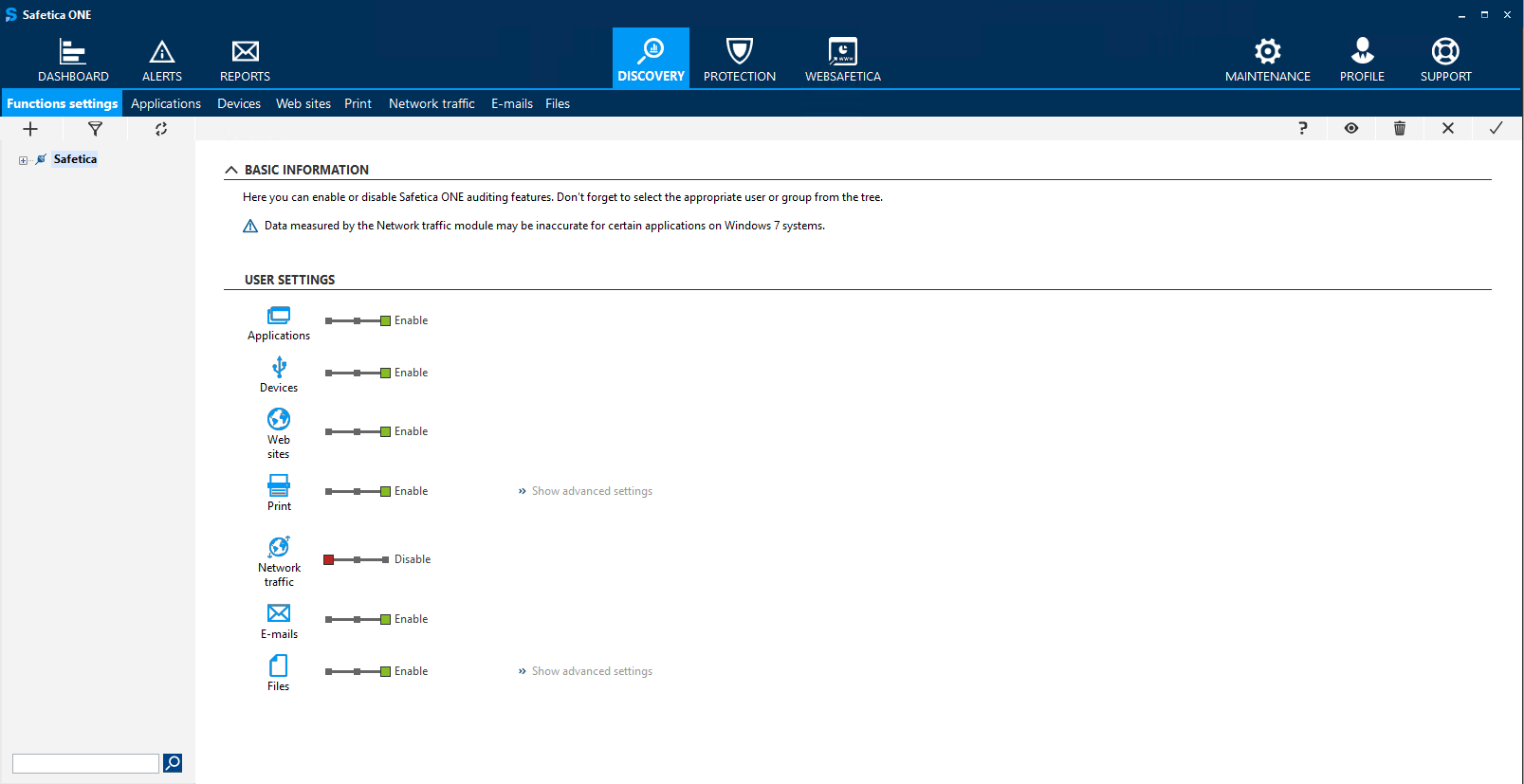Open the Reports section

pyautogui.click(x=245, y=59)
